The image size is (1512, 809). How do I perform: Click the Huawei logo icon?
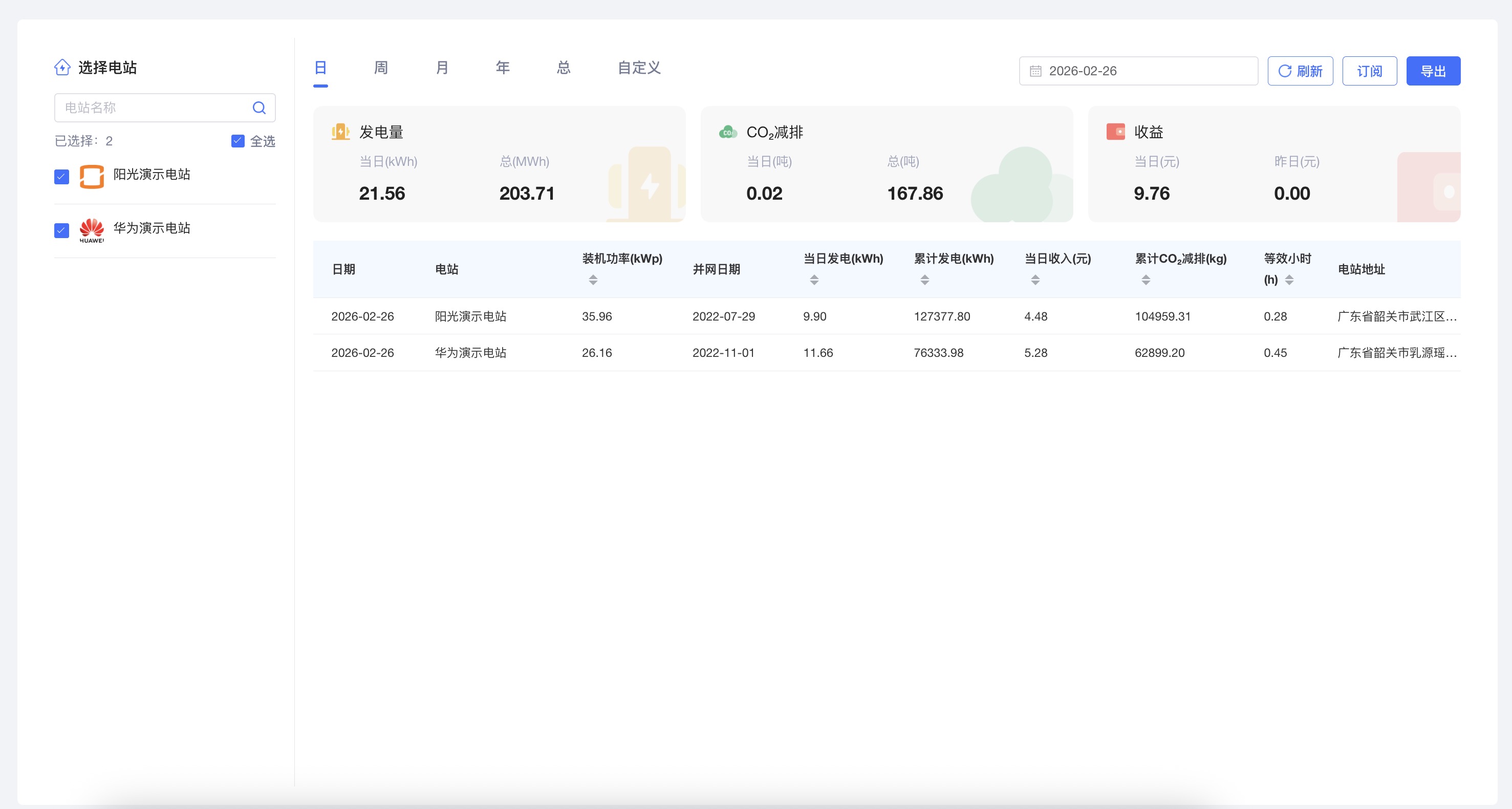point(92,230)
